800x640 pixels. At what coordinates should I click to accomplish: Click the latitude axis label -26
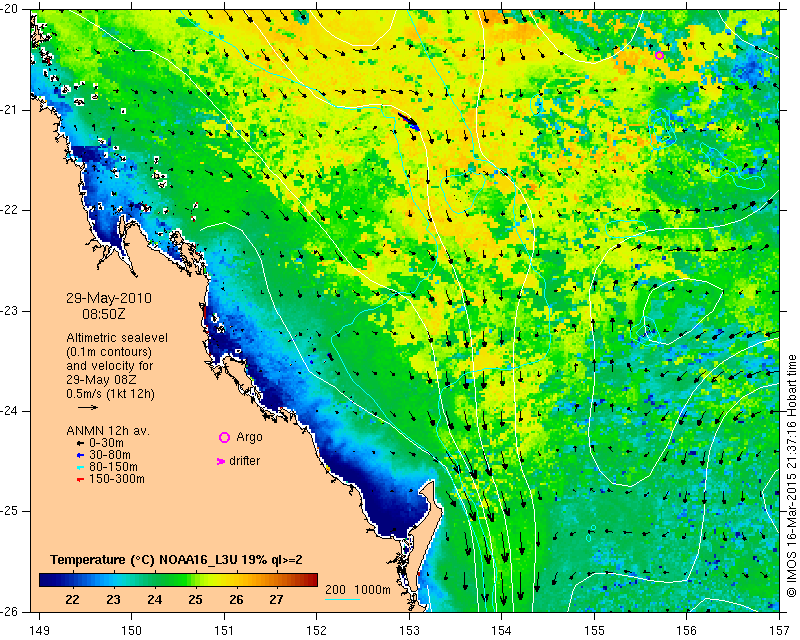pos(9,612)
